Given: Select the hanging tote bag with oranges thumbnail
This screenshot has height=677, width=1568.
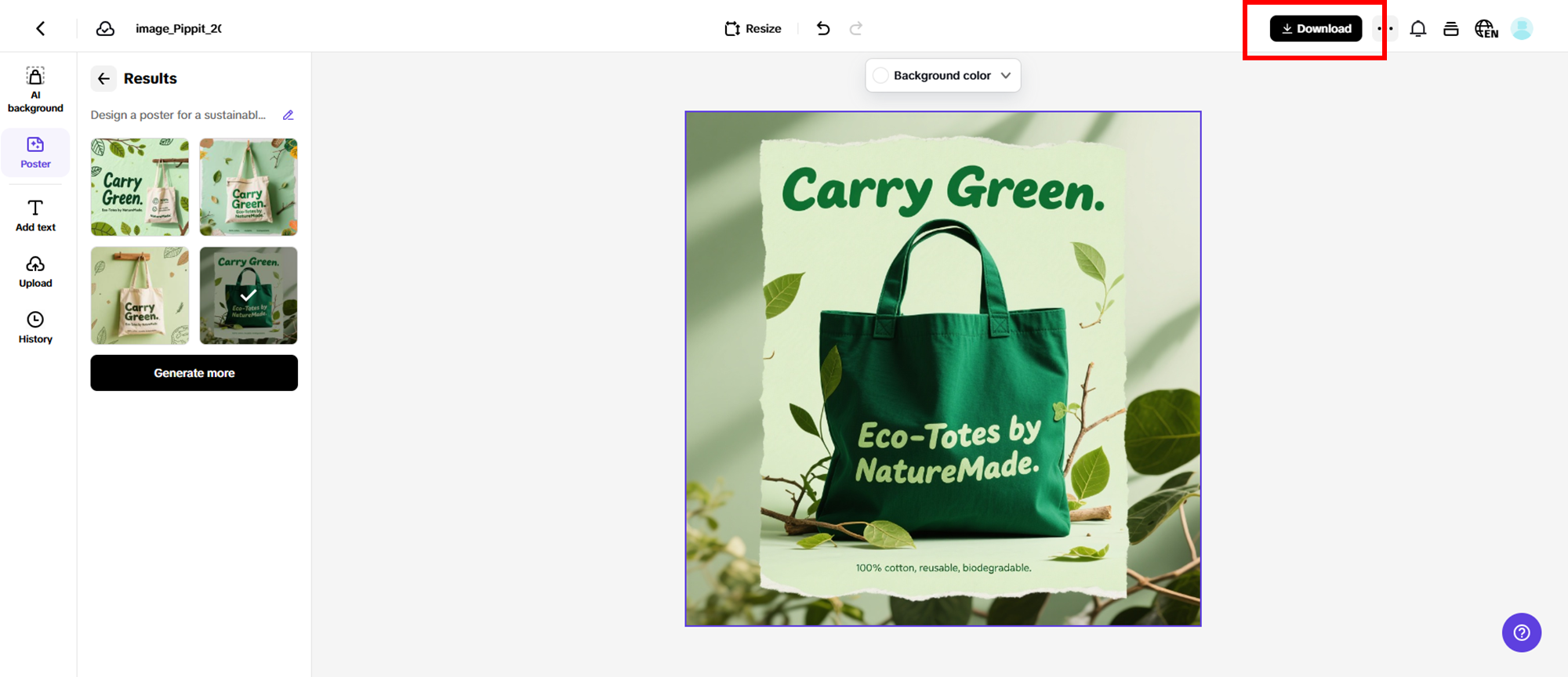Looking at the screenshot, I should pyautogui.click(x=249, y=187).
